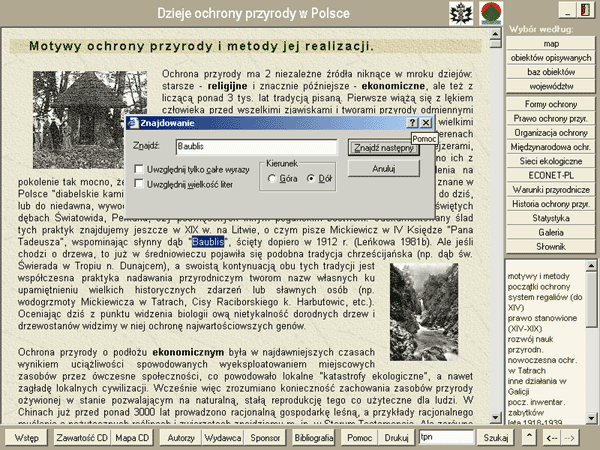600x450 pixels.
Task: Open the 'Formy ochrony' section
Action: [550, 104]
